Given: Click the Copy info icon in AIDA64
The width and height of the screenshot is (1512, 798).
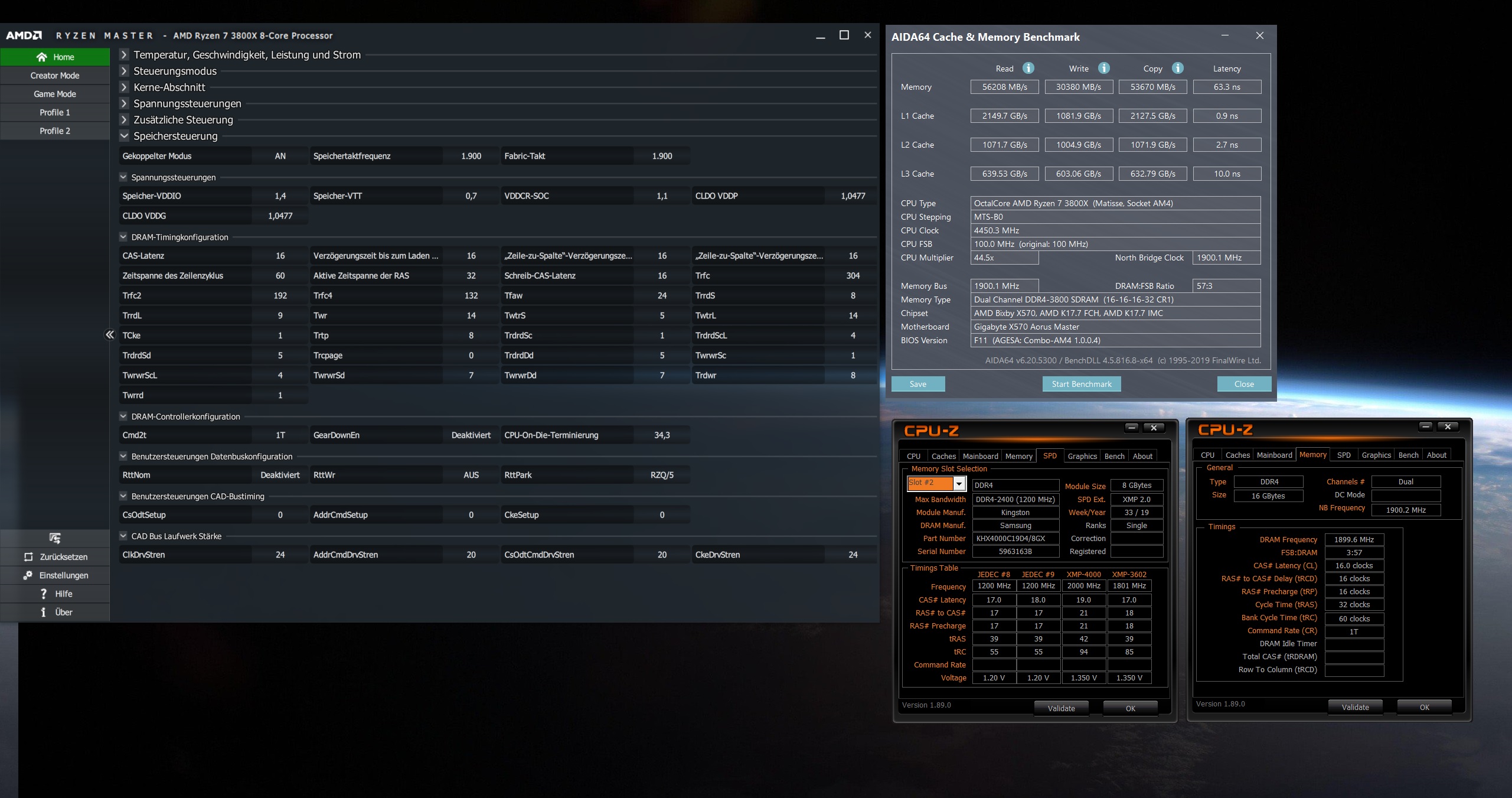Looking at the screenshot, I should coord(1177,68).
